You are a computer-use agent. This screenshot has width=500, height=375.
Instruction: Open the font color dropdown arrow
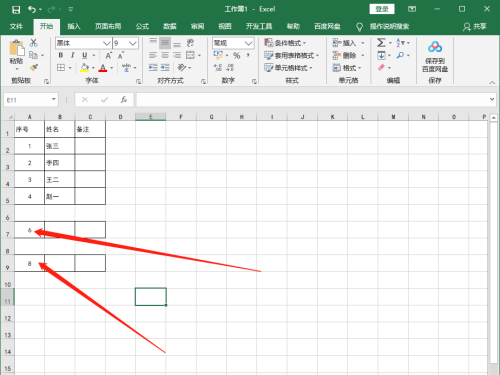[112, 68]
